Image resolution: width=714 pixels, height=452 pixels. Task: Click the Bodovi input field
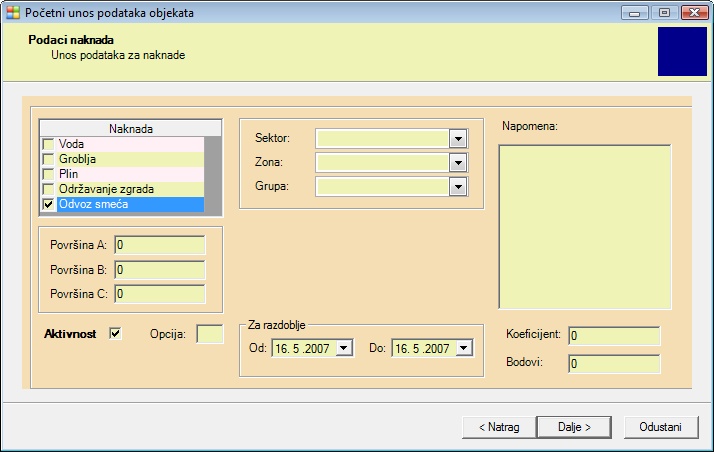click(x=614, y=364)
